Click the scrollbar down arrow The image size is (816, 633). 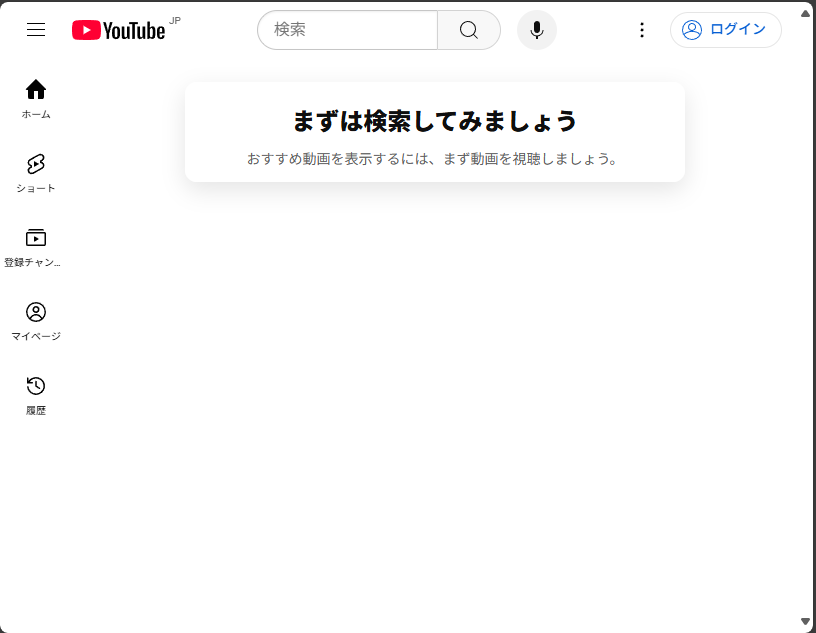[x=805, y=621]
